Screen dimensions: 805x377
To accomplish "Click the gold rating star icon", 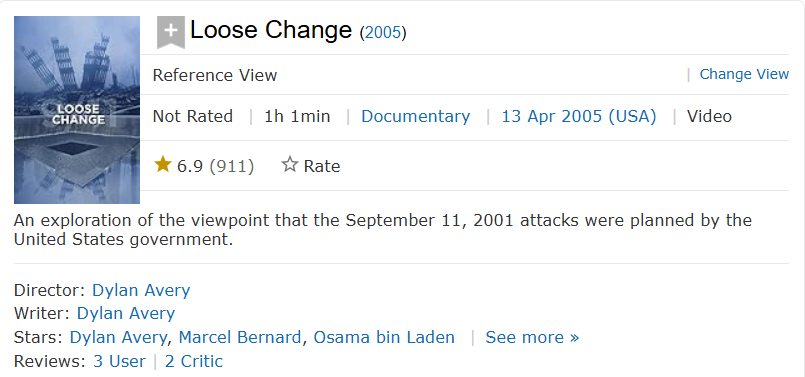I will pos(163,165).
